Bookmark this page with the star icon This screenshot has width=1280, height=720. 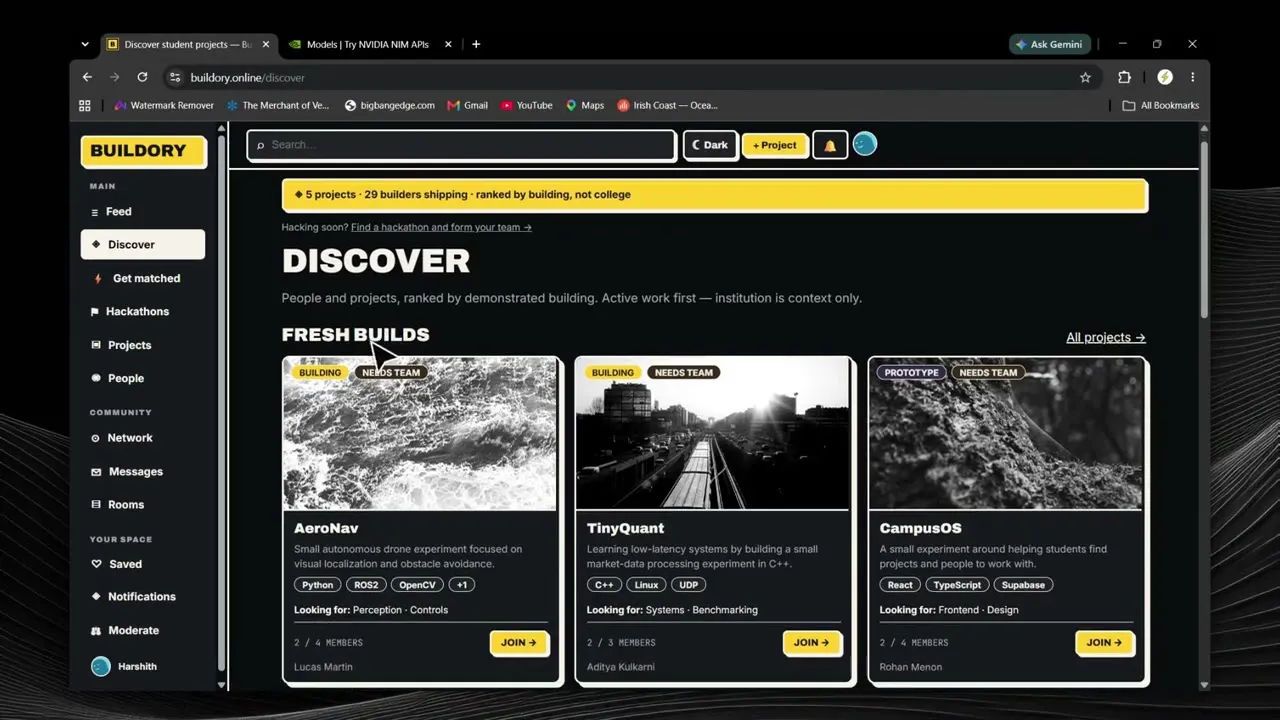point(1085,77)
